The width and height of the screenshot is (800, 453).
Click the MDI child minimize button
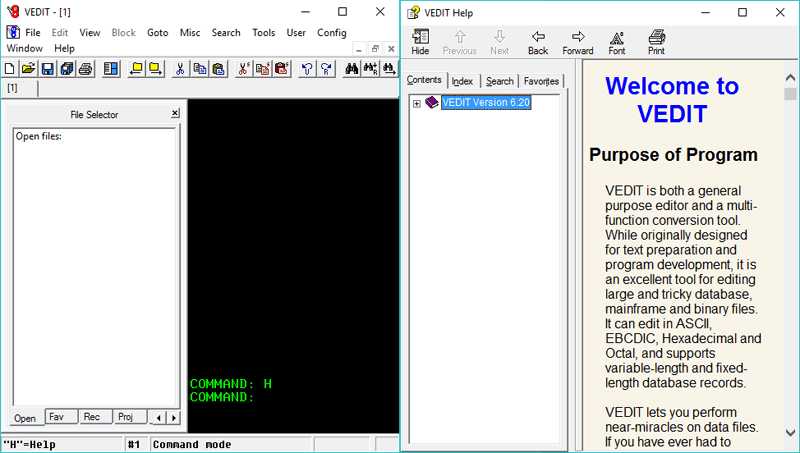click(359, 49)
